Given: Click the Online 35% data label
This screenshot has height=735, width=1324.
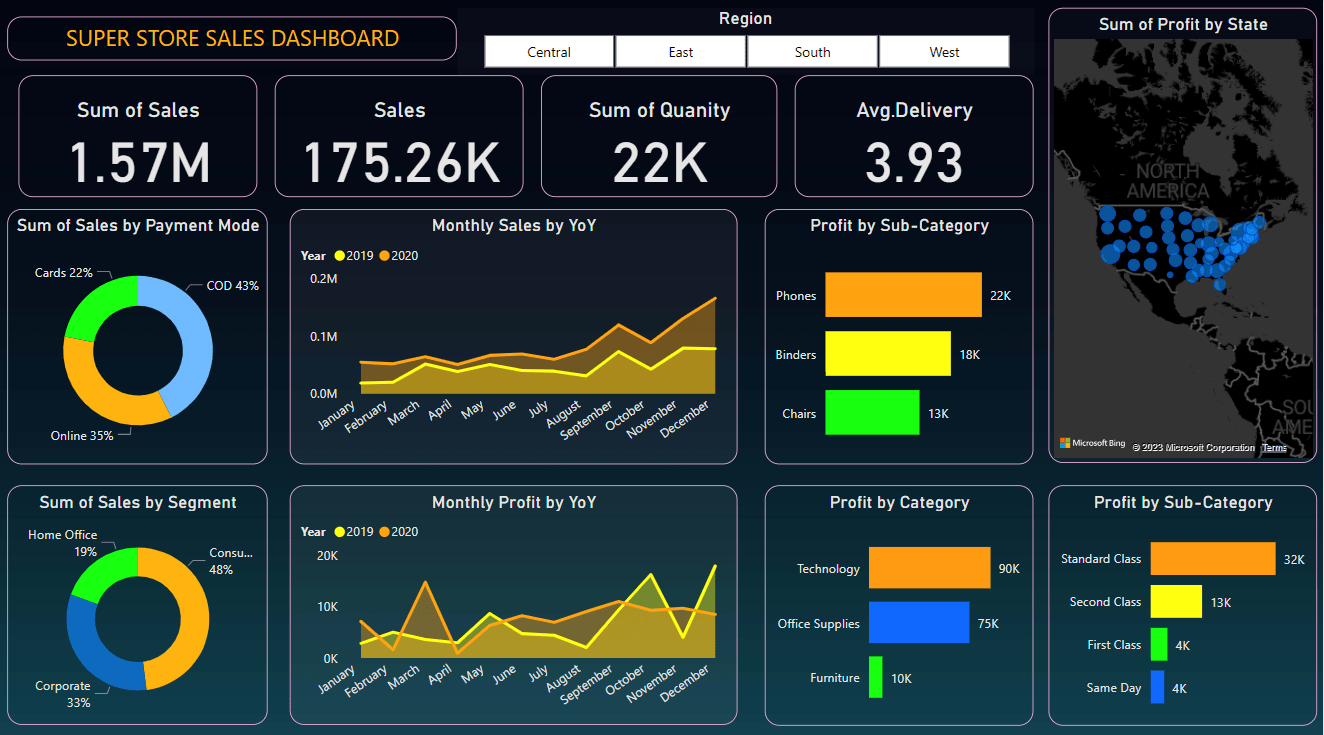Looking at the screenshot, I should pos(82,435).
